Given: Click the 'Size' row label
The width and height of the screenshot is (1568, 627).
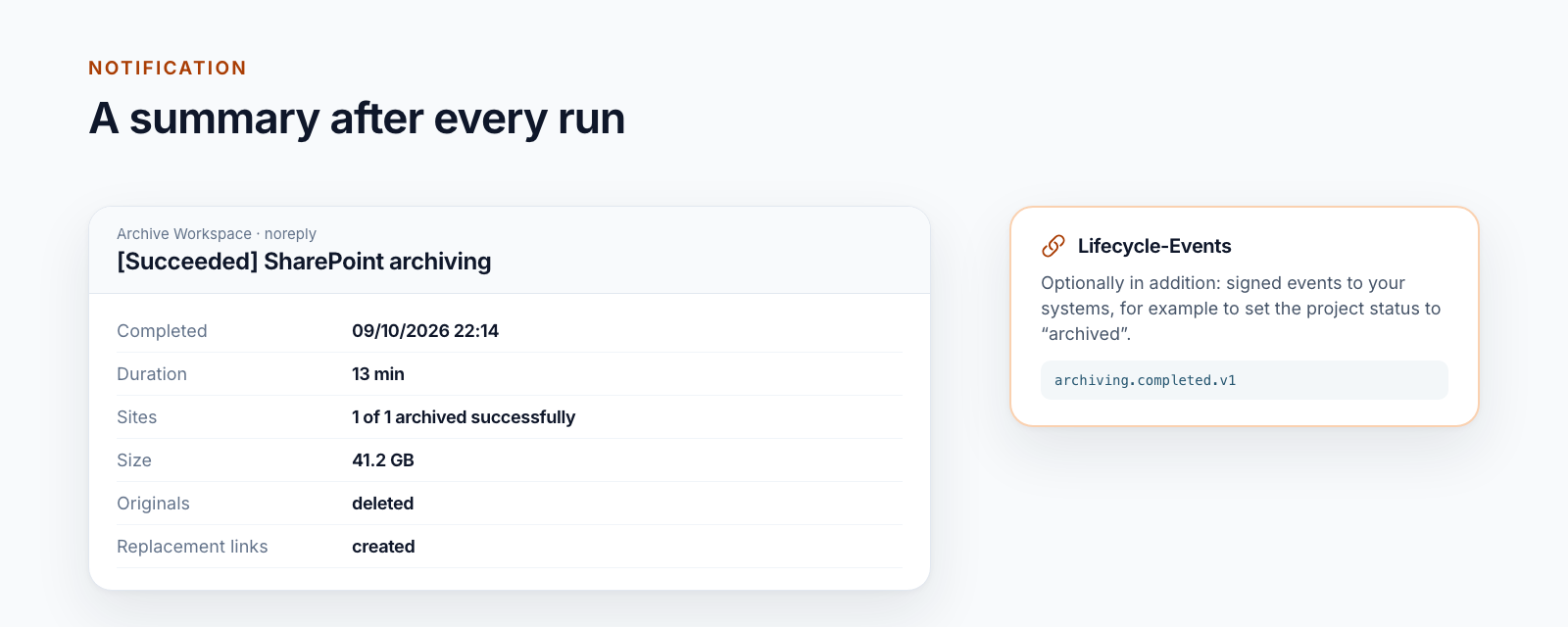Looking at the screenshot, I should (x=134, y=460).
